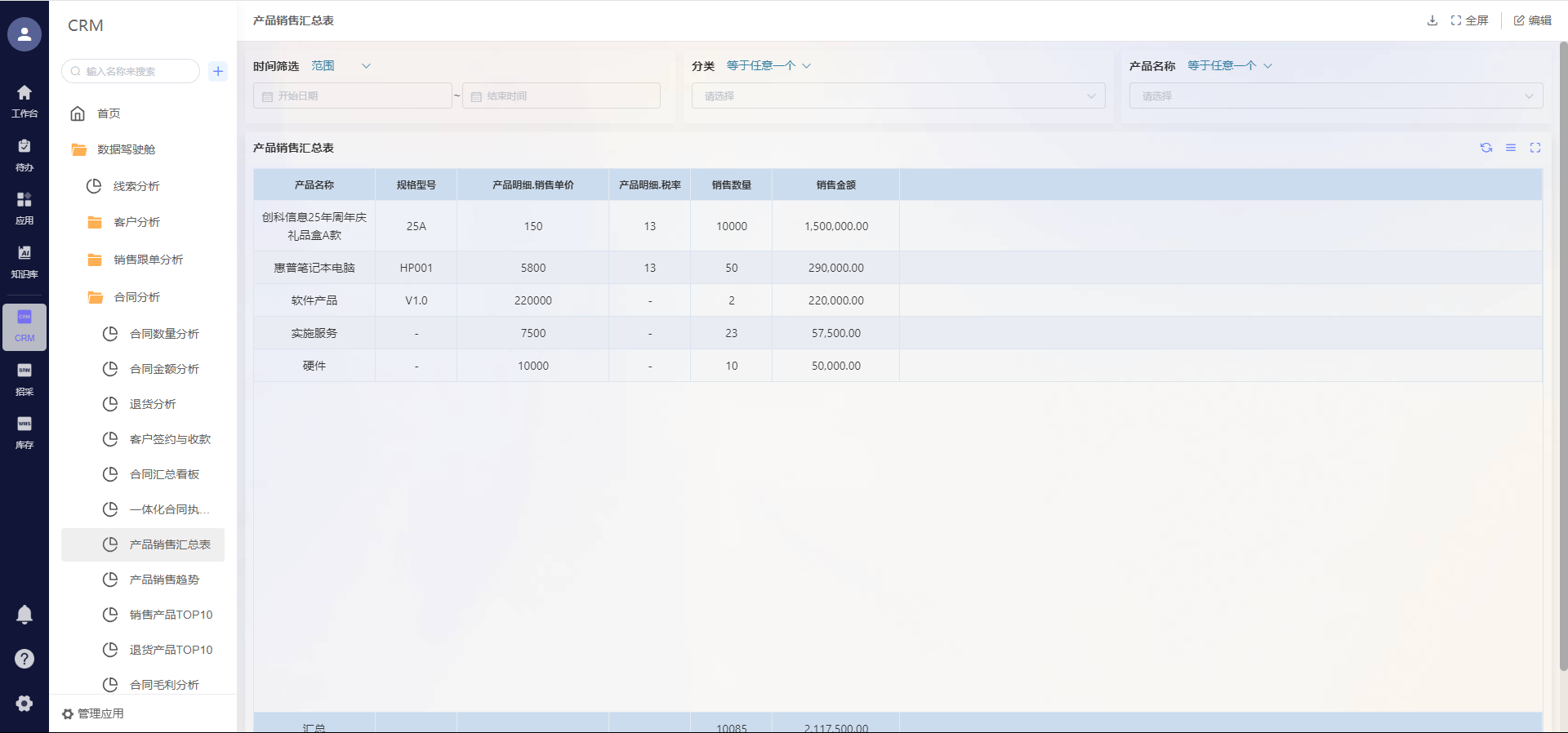Image resolution: width=1568 pixels, height=733 pixels.
Task: Click the 编辑 edit button
Action: click(1532, 20)
